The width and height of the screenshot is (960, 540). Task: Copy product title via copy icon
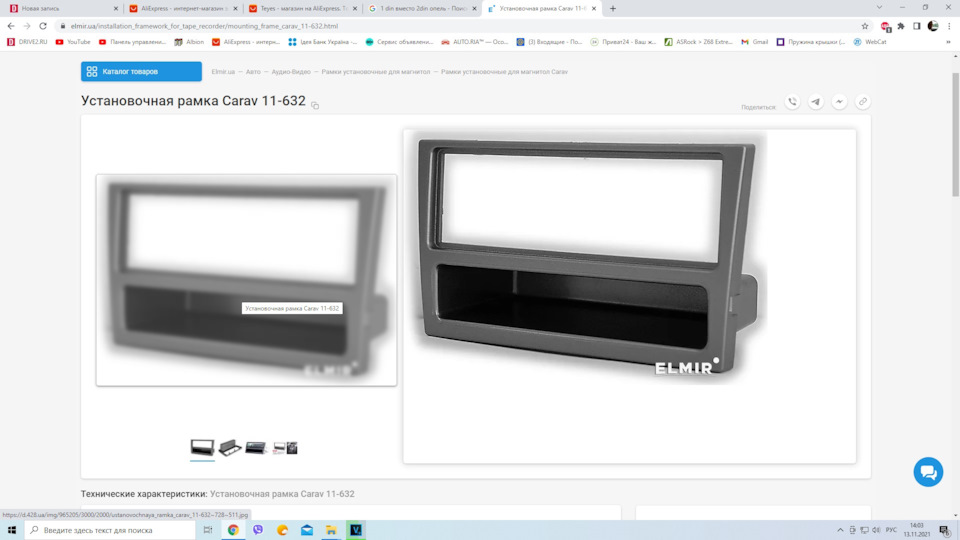(315, 105)
